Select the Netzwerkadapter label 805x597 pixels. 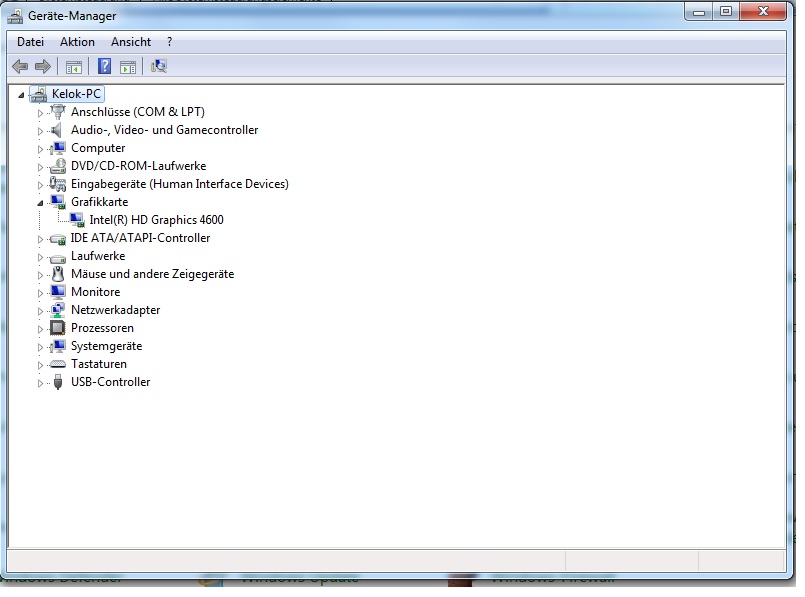pos(116,310)
